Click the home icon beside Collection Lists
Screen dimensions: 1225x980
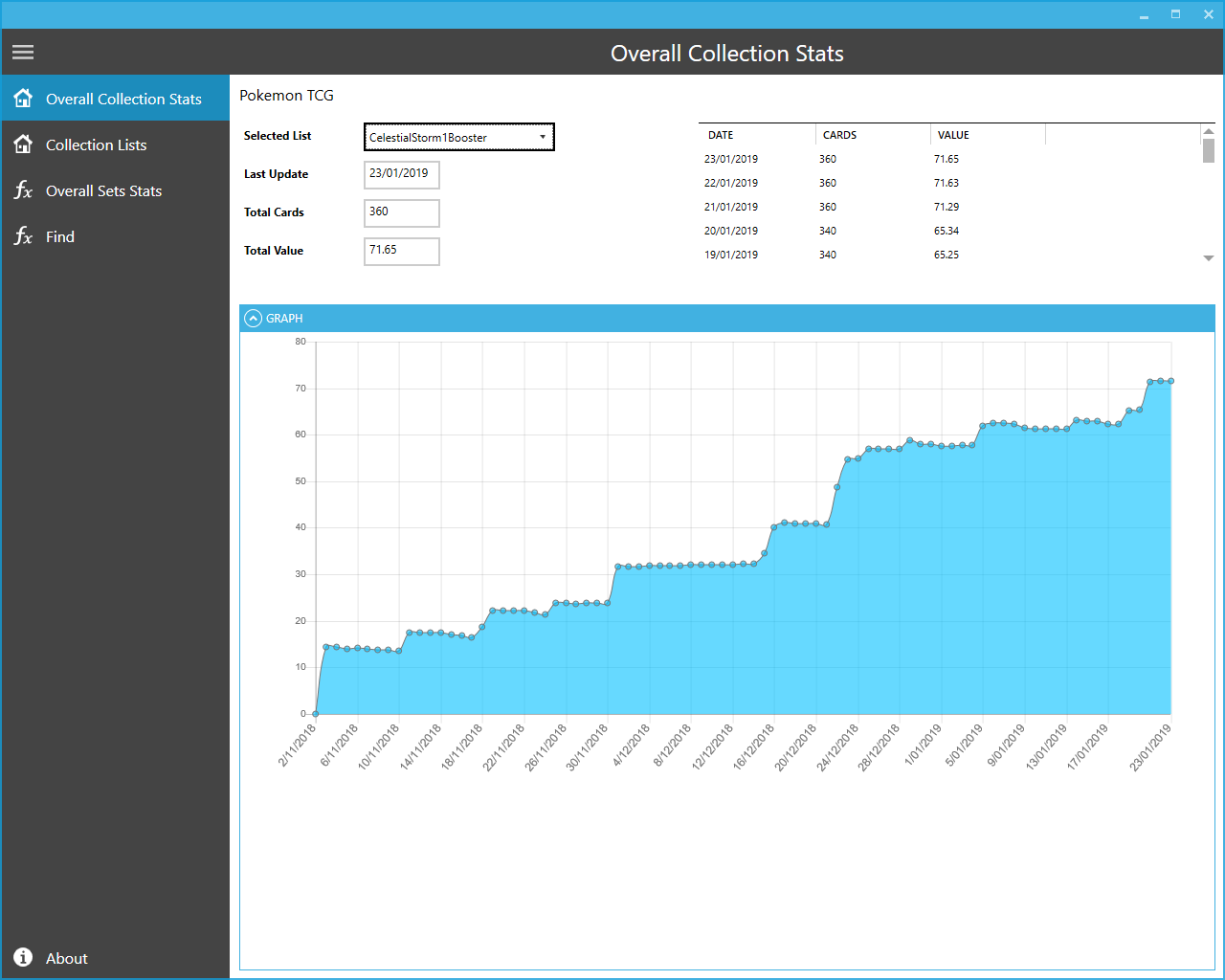[23, 144]
